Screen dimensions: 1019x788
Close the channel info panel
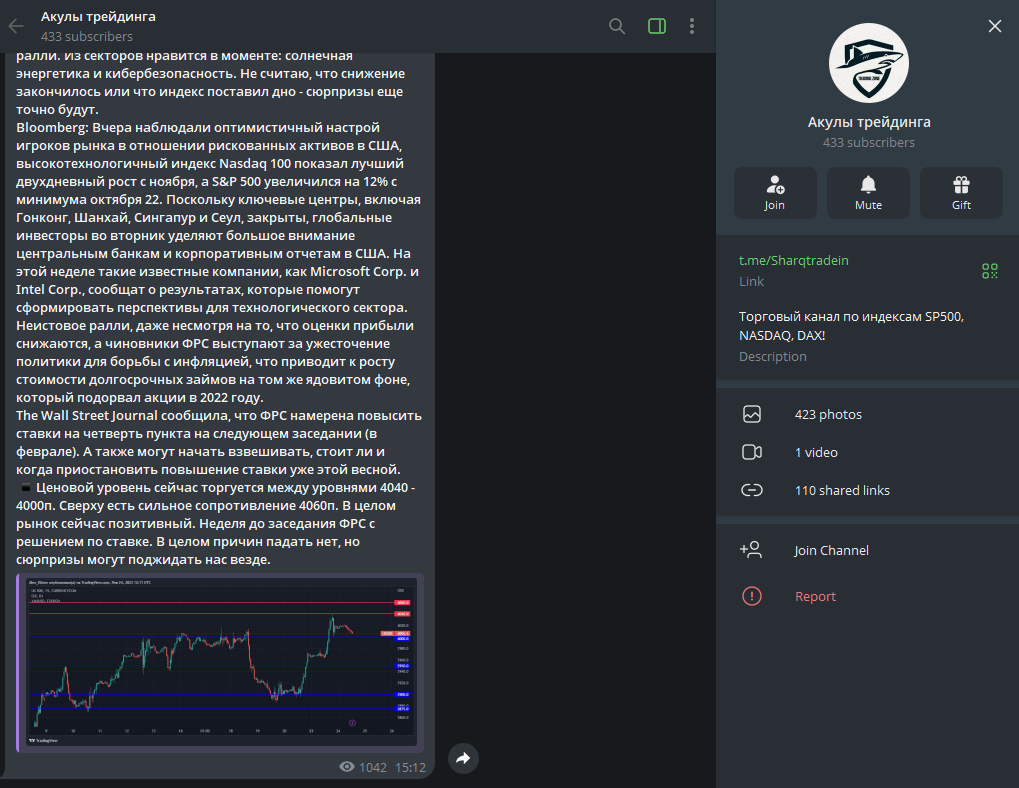tap(994, 26)
